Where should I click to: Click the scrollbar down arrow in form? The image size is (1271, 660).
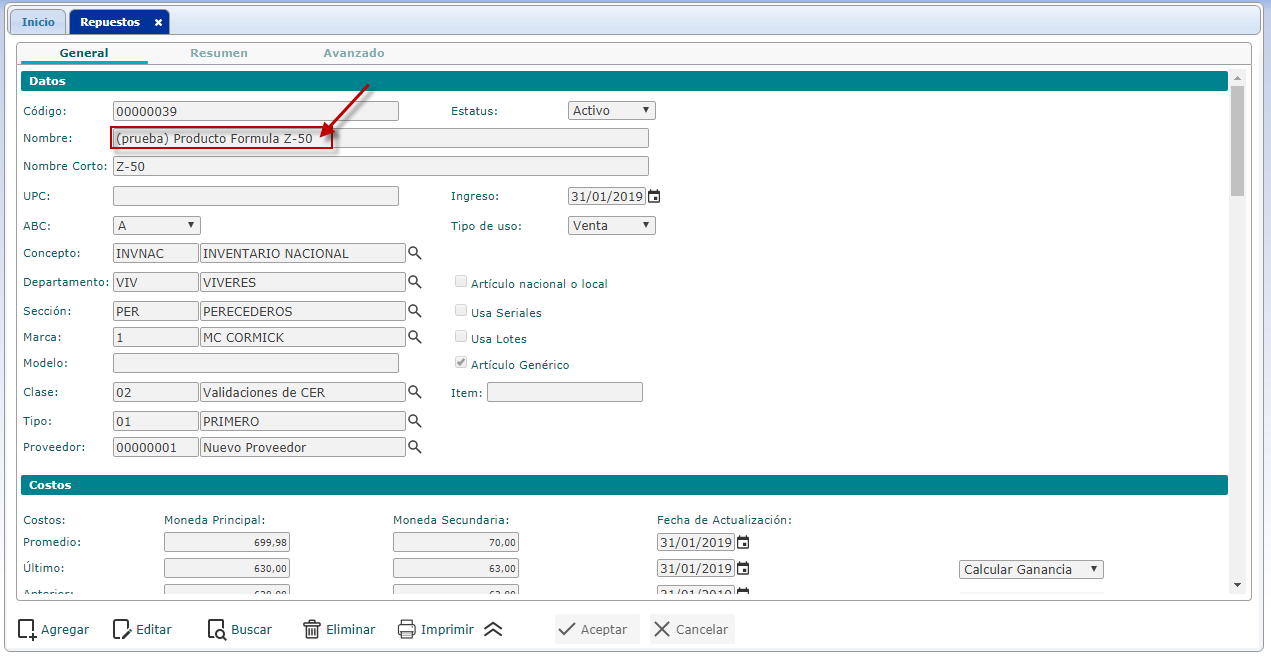[x=1237, y=585]
